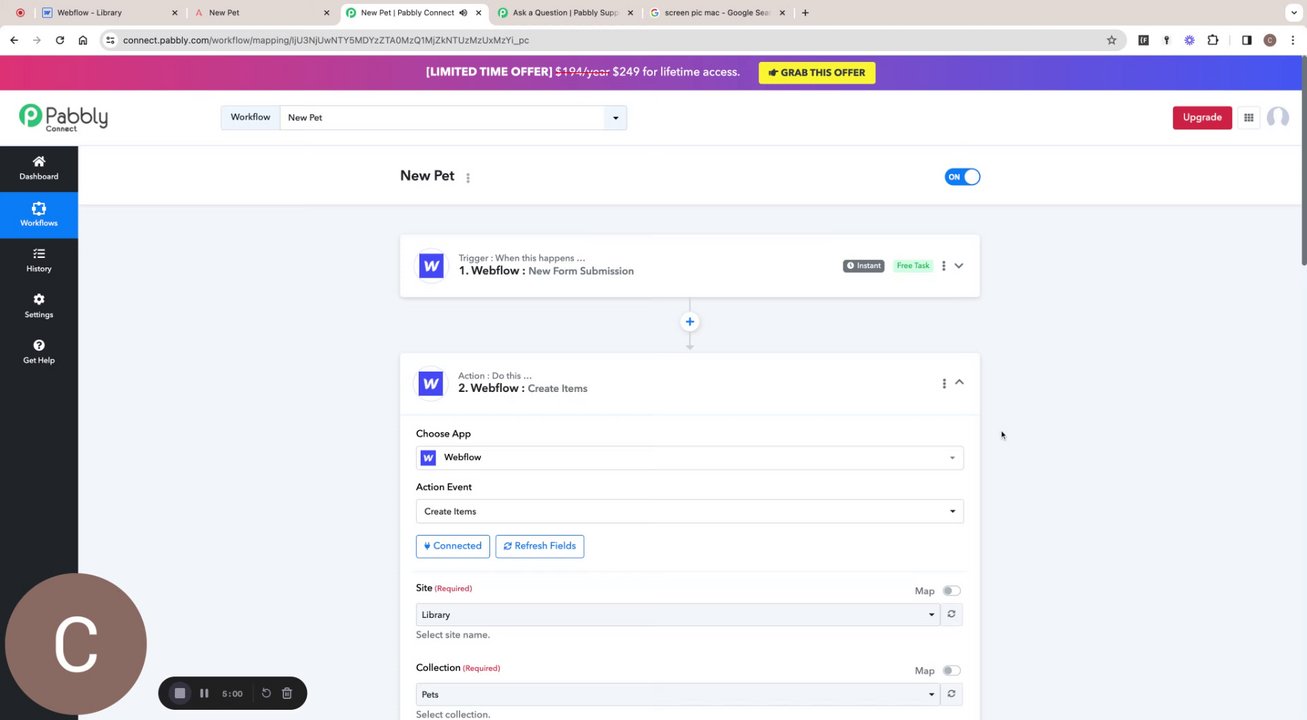Viewport: 1307px width, 720px height.
Task: Open the Collection dropdown showing Pets
Action: [x=678, y=694]
